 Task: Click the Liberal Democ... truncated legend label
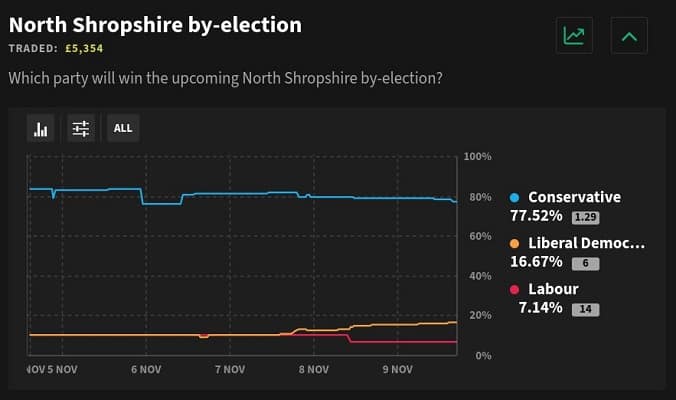tap(587, 243)
